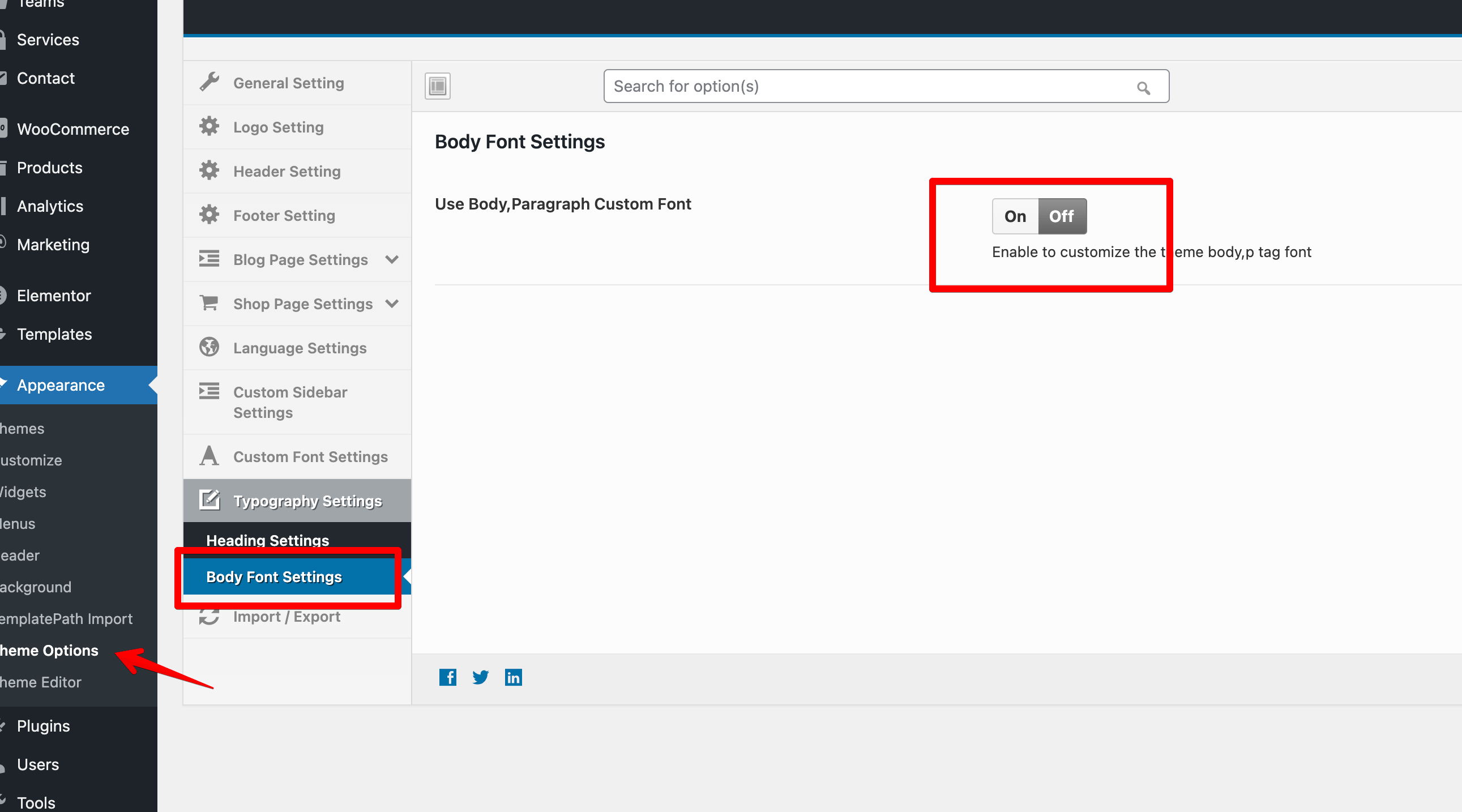Screen dimensions: 1462x812
Task: Click the expand-all options icon beside search
Action: click(437, 86)
